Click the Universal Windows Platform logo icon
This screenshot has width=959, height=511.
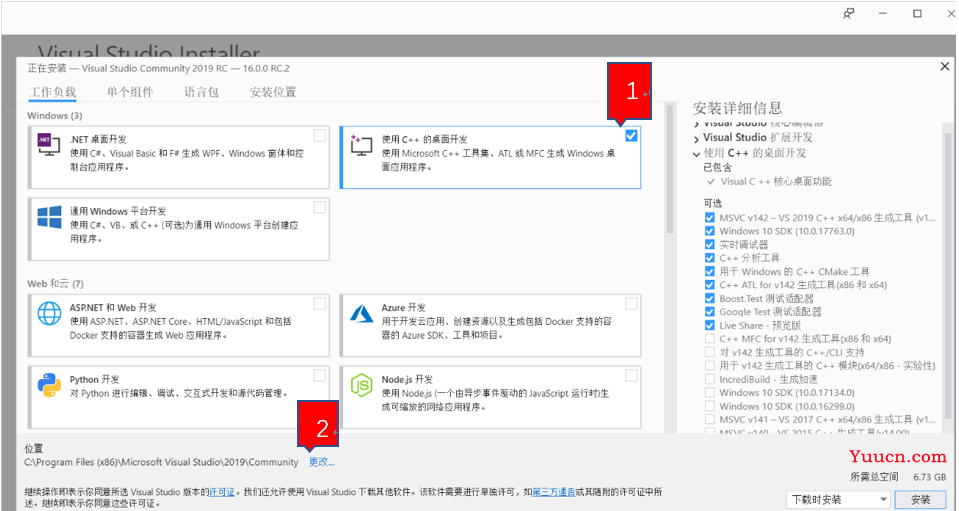pyautogui.click(x=49, y=217)
